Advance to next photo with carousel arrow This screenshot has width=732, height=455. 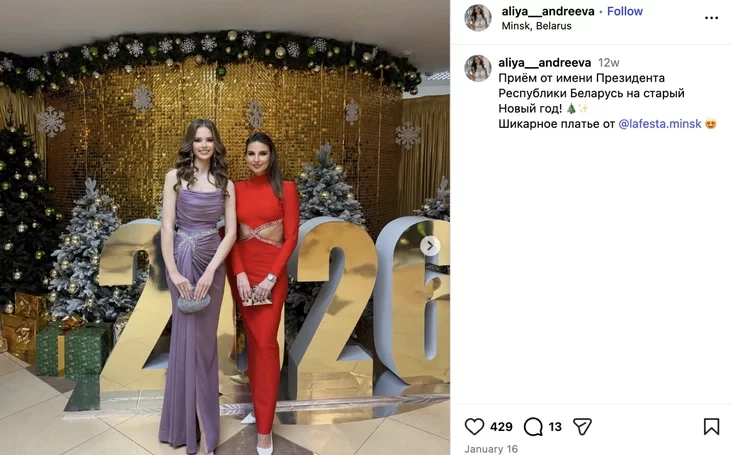point(430,246)
